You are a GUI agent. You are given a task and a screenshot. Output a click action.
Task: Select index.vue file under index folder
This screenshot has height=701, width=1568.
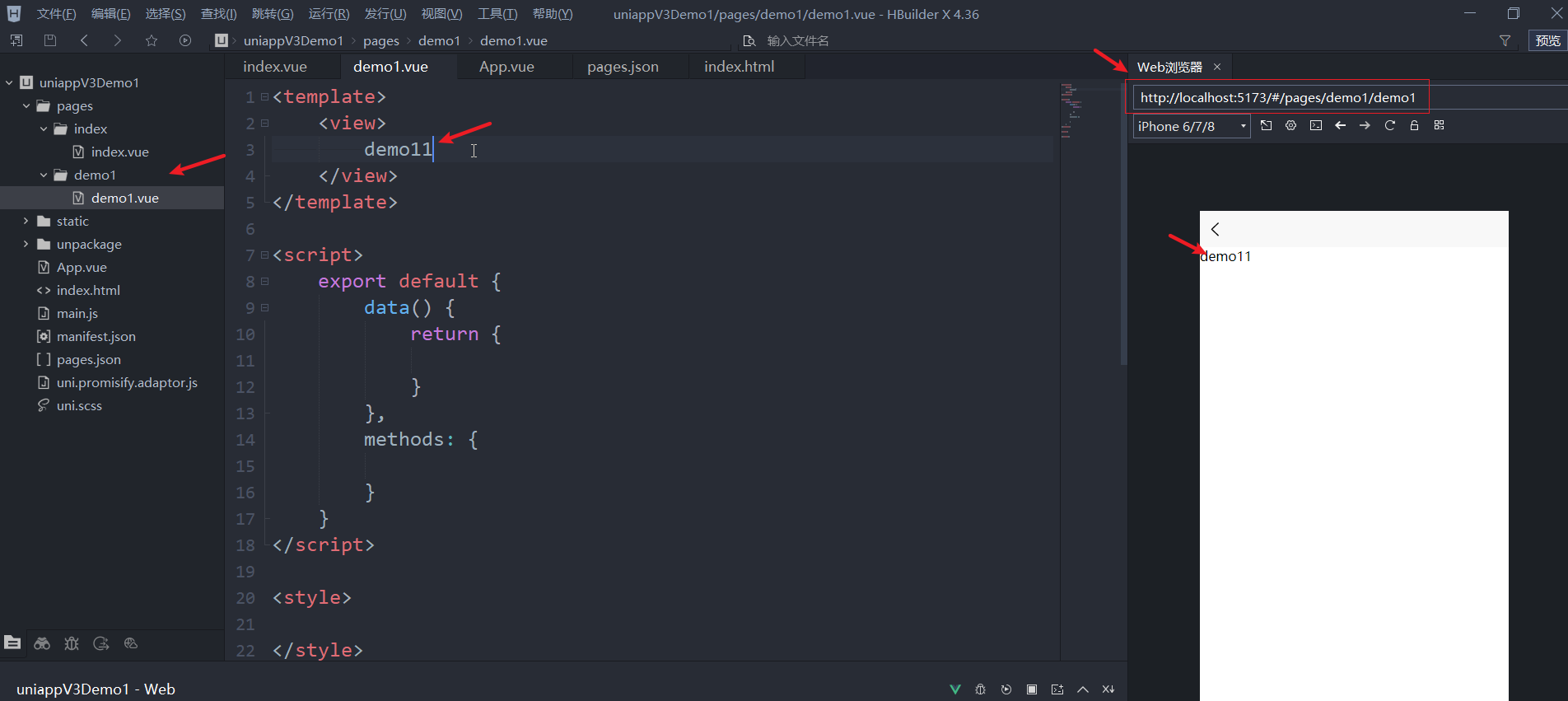[x=120, y=152]
